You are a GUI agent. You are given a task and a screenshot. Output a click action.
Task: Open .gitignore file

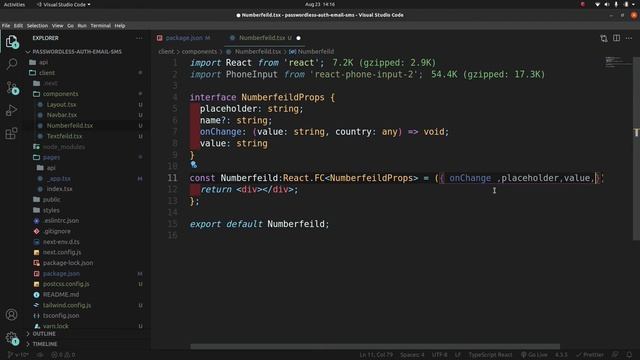(x=57, y=231)
